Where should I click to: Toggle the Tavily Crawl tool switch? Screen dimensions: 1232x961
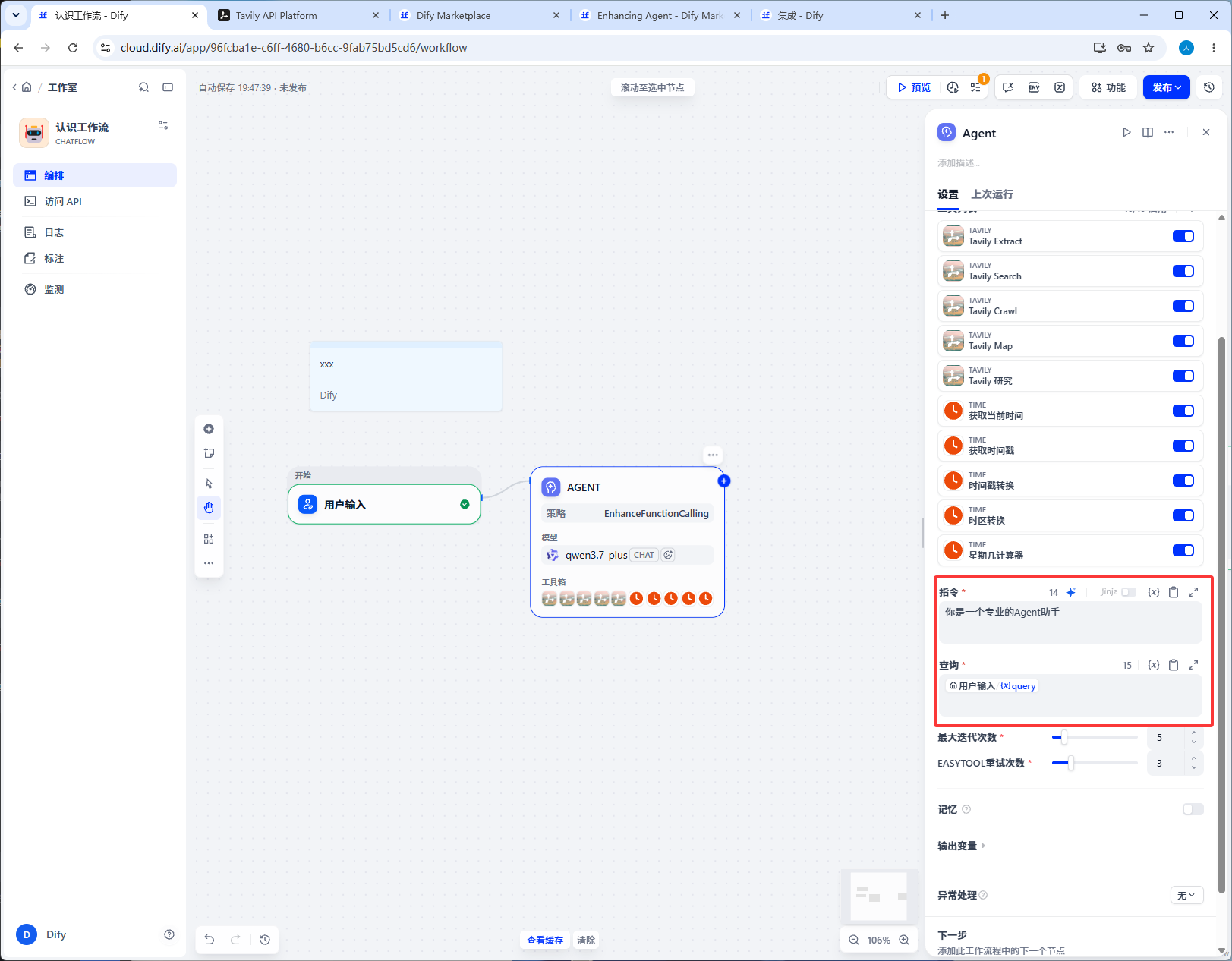[x=1183, y=306]
